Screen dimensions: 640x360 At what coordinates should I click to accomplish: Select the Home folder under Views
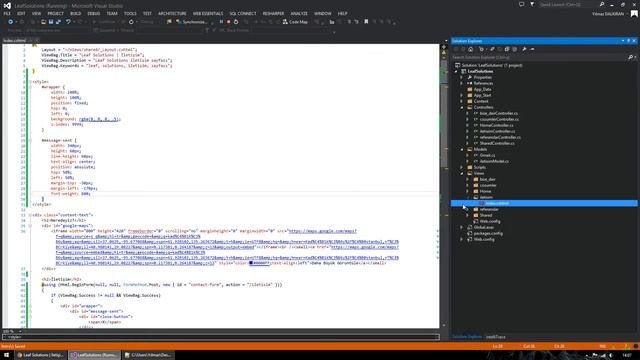point(485,191)
